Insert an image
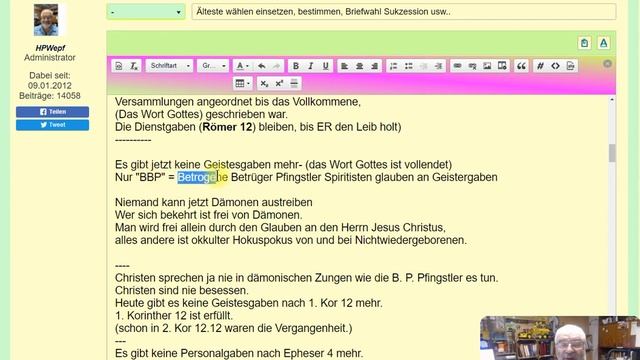The image size is (640, 360). tap(487, 66)
